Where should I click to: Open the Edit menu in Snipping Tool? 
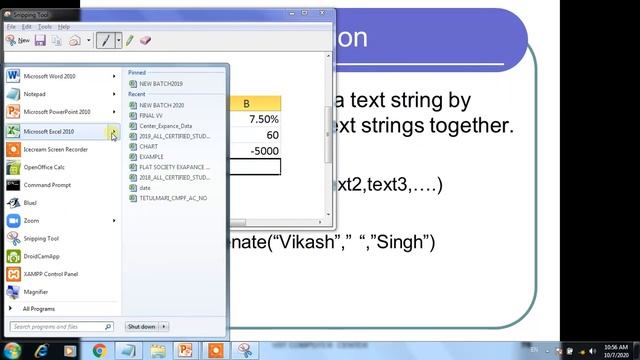coord(27,27)
